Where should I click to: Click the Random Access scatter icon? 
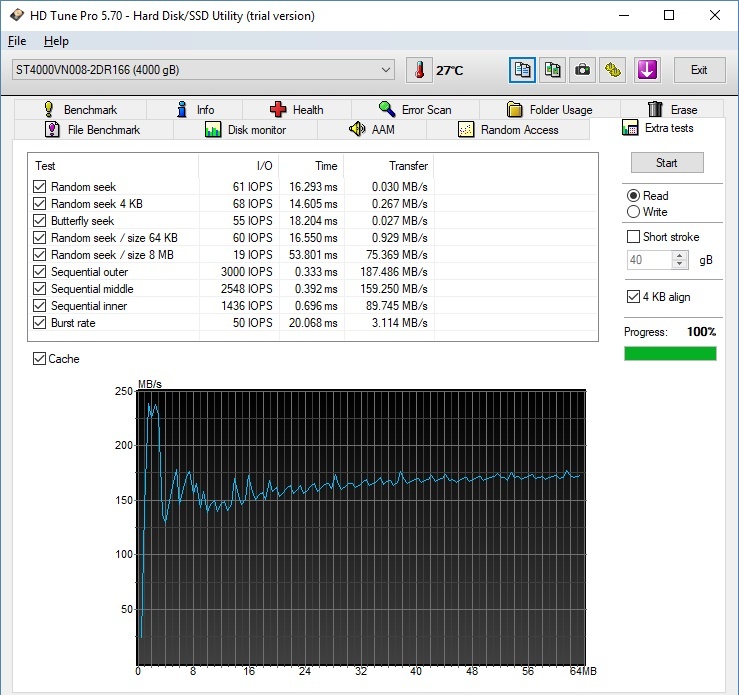tap(466, 129)
